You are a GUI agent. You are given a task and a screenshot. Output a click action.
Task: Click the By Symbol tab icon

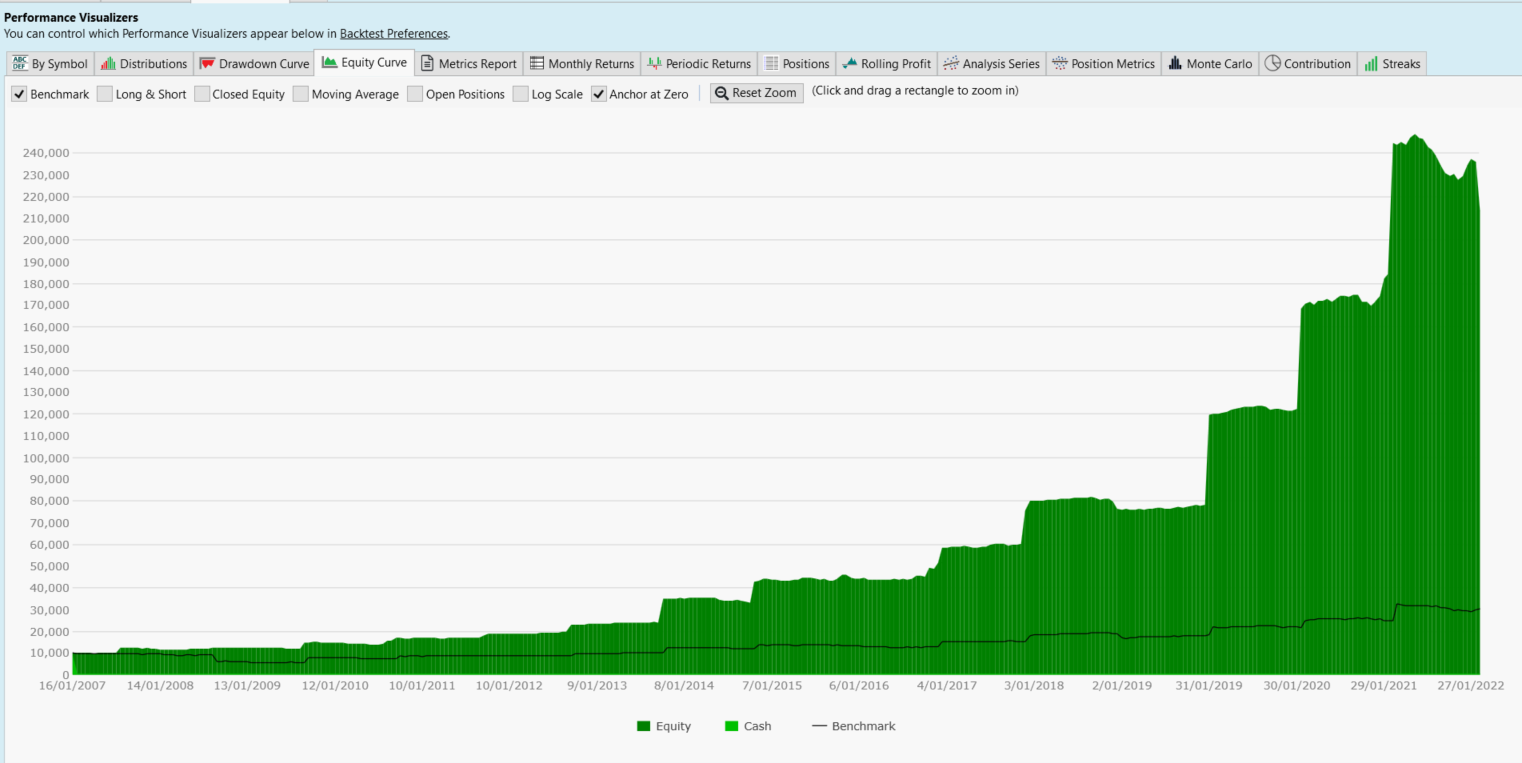(x=20, y=64)
